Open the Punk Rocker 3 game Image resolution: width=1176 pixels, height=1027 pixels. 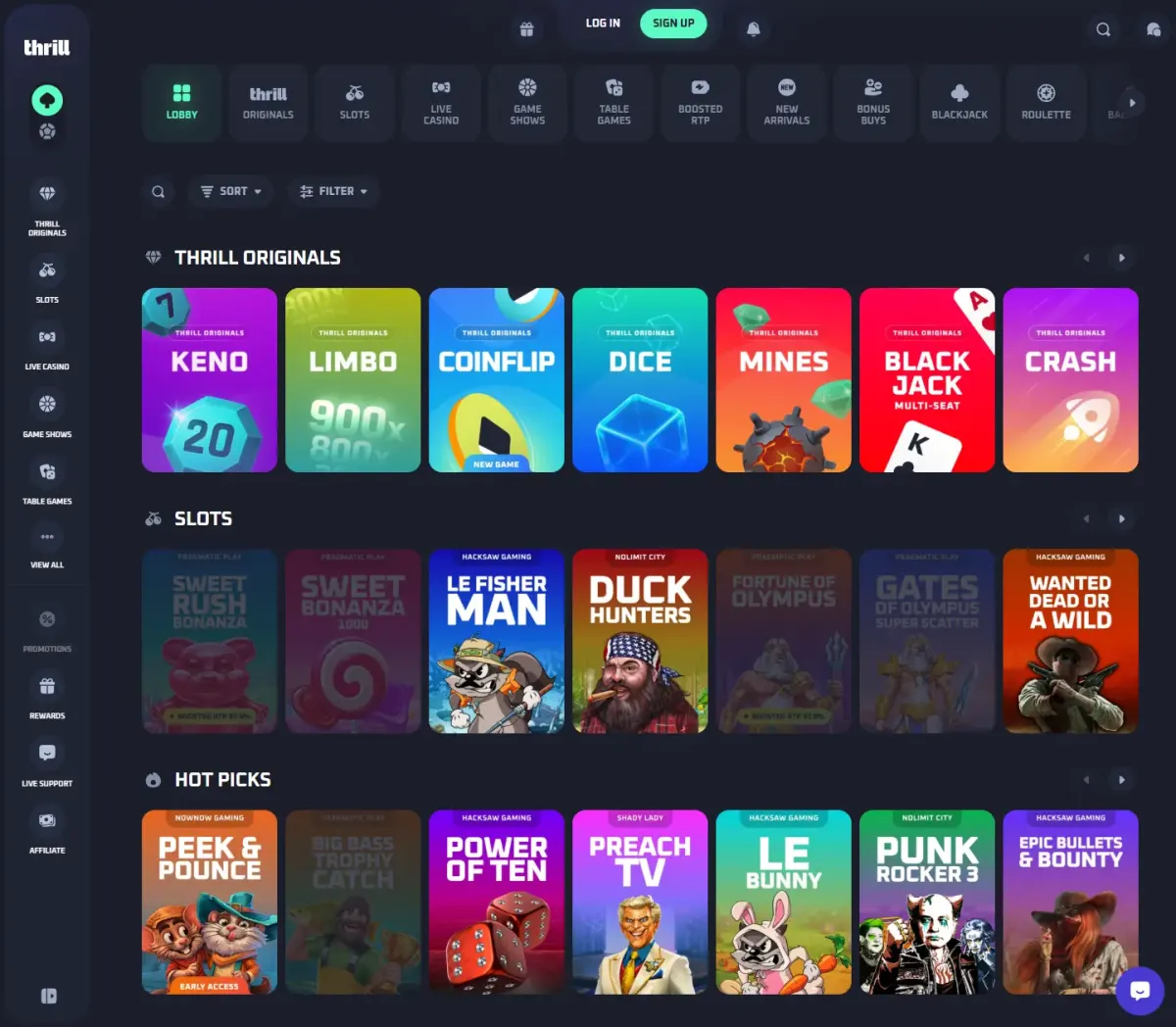click(x=927, y=903)
